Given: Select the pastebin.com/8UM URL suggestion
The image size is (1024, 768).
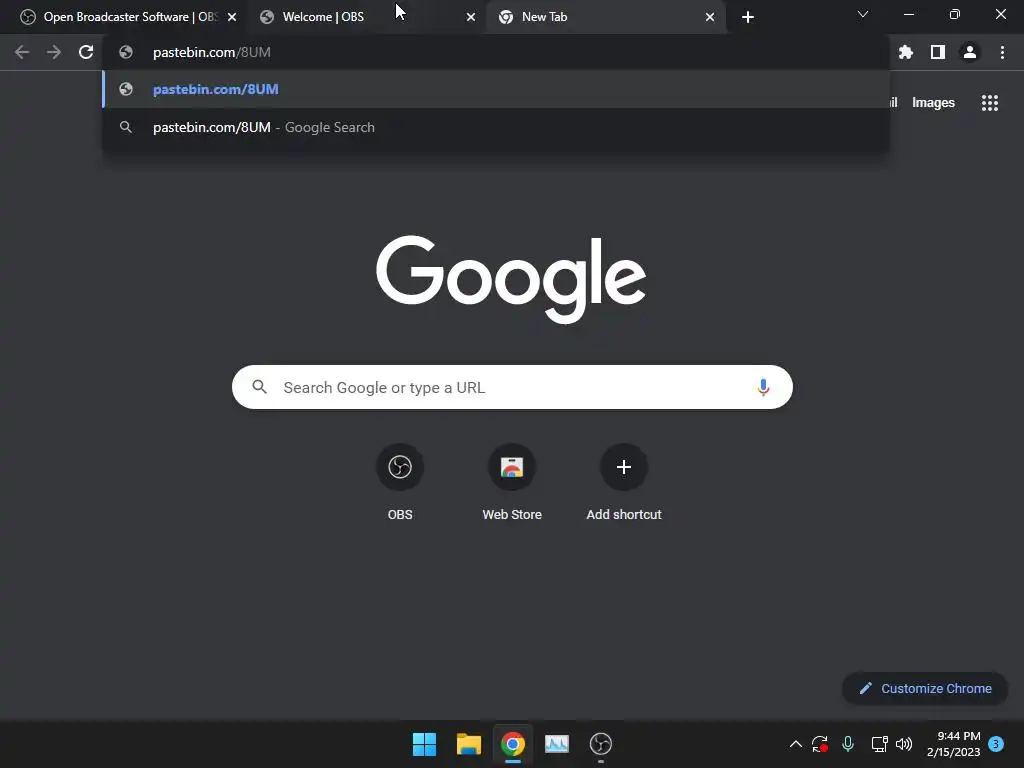Looking at the screenshot, I should click(496, 89).
